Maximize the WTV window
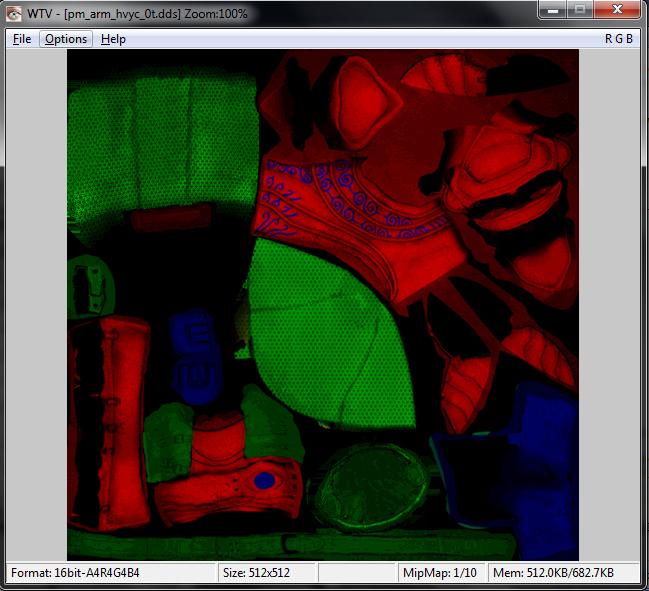This screenshot has height=591, width=649. tap(579, 10)
